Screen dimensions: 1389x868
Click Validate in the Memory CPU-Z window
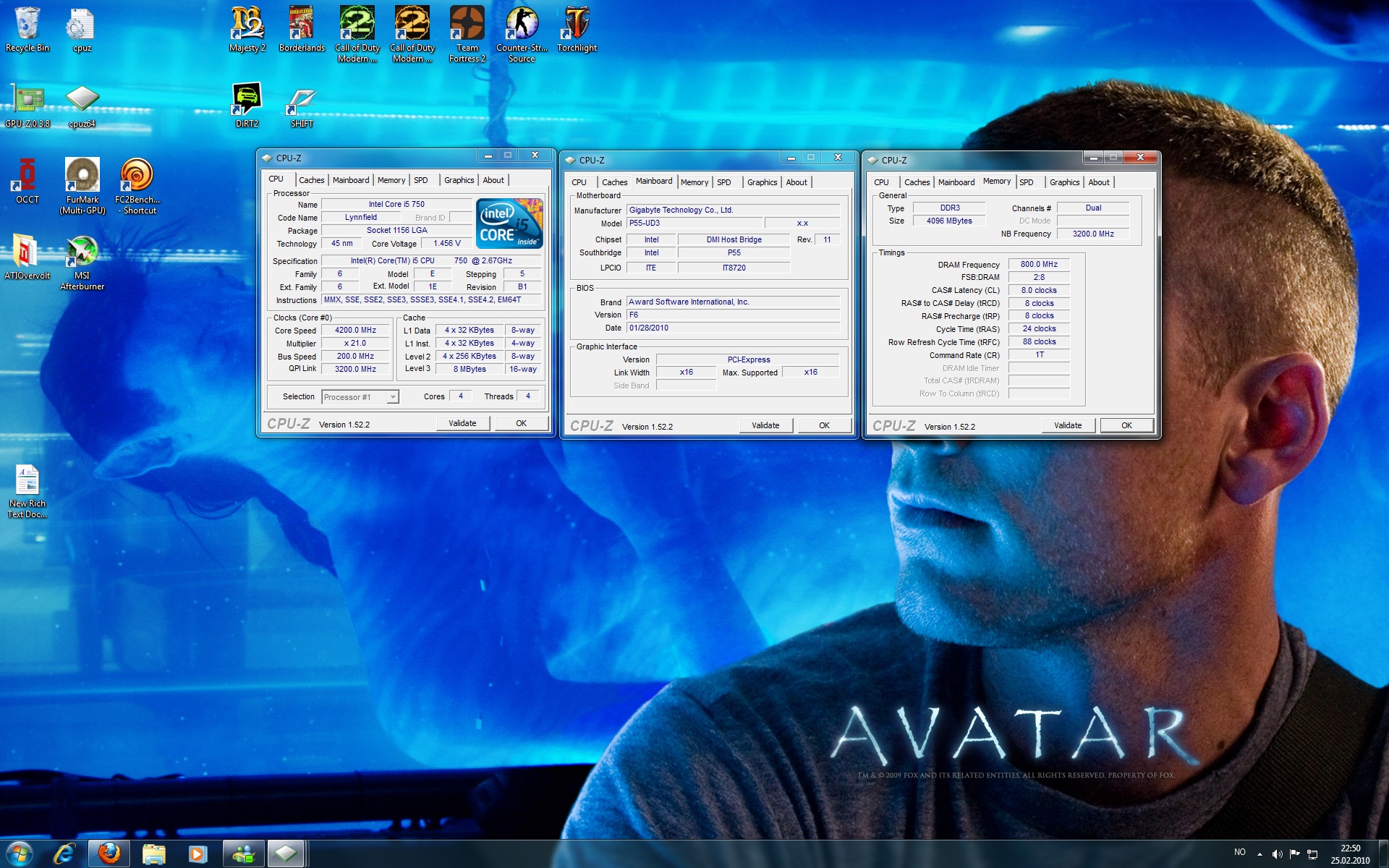click(1068, 425)
